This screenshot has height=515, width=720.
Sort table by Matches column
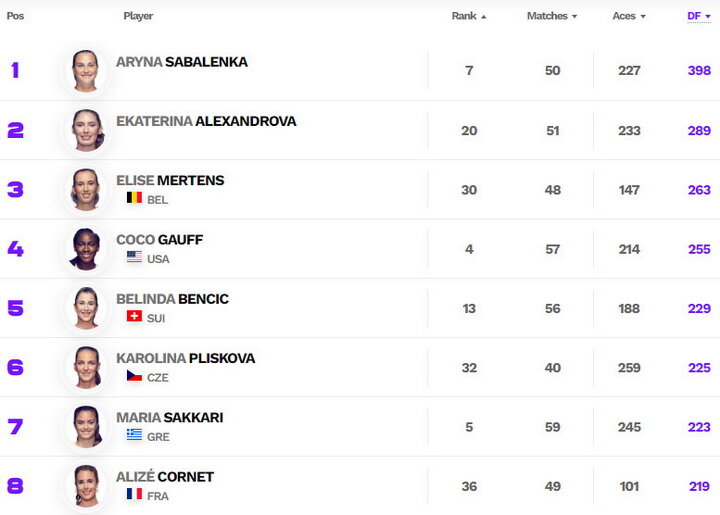click(x=551, y=16)
